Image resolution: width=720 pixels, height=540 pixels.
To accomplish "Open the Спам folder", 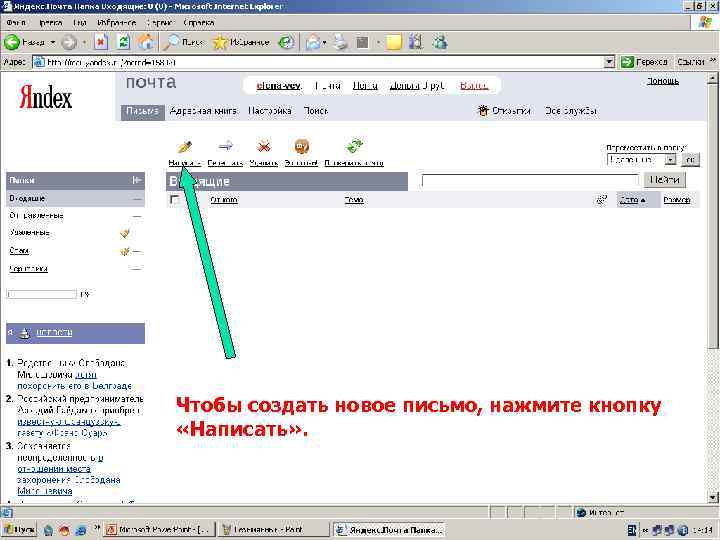I will [19, 251].
